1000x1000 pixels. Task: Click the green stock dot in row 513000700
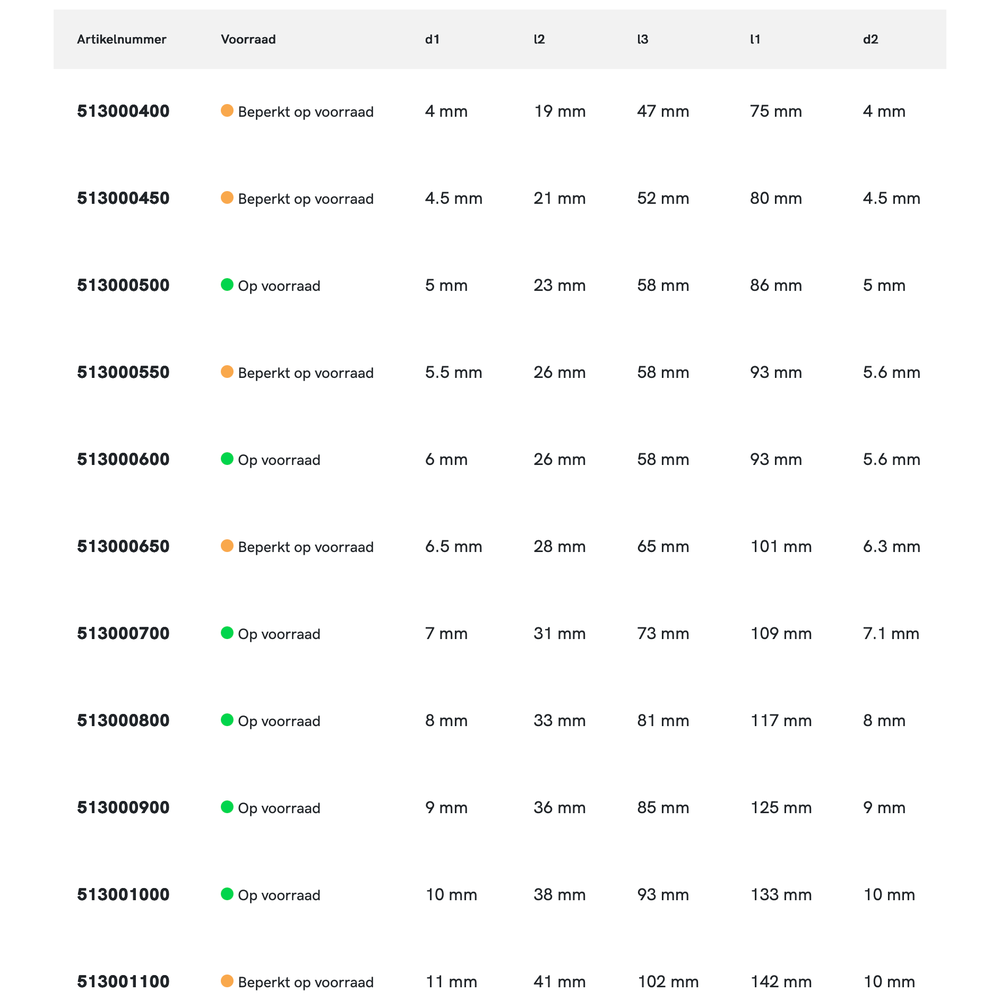[227, 633]
